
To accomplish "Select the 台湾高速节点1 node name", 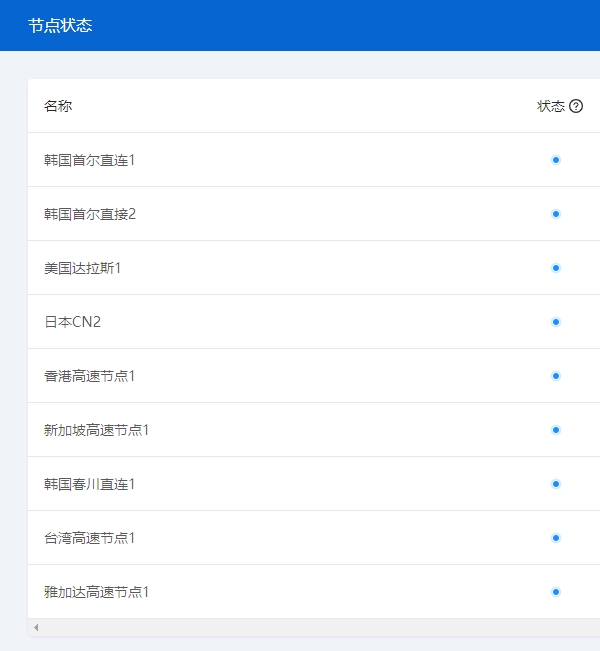I will tap(89, 538).
